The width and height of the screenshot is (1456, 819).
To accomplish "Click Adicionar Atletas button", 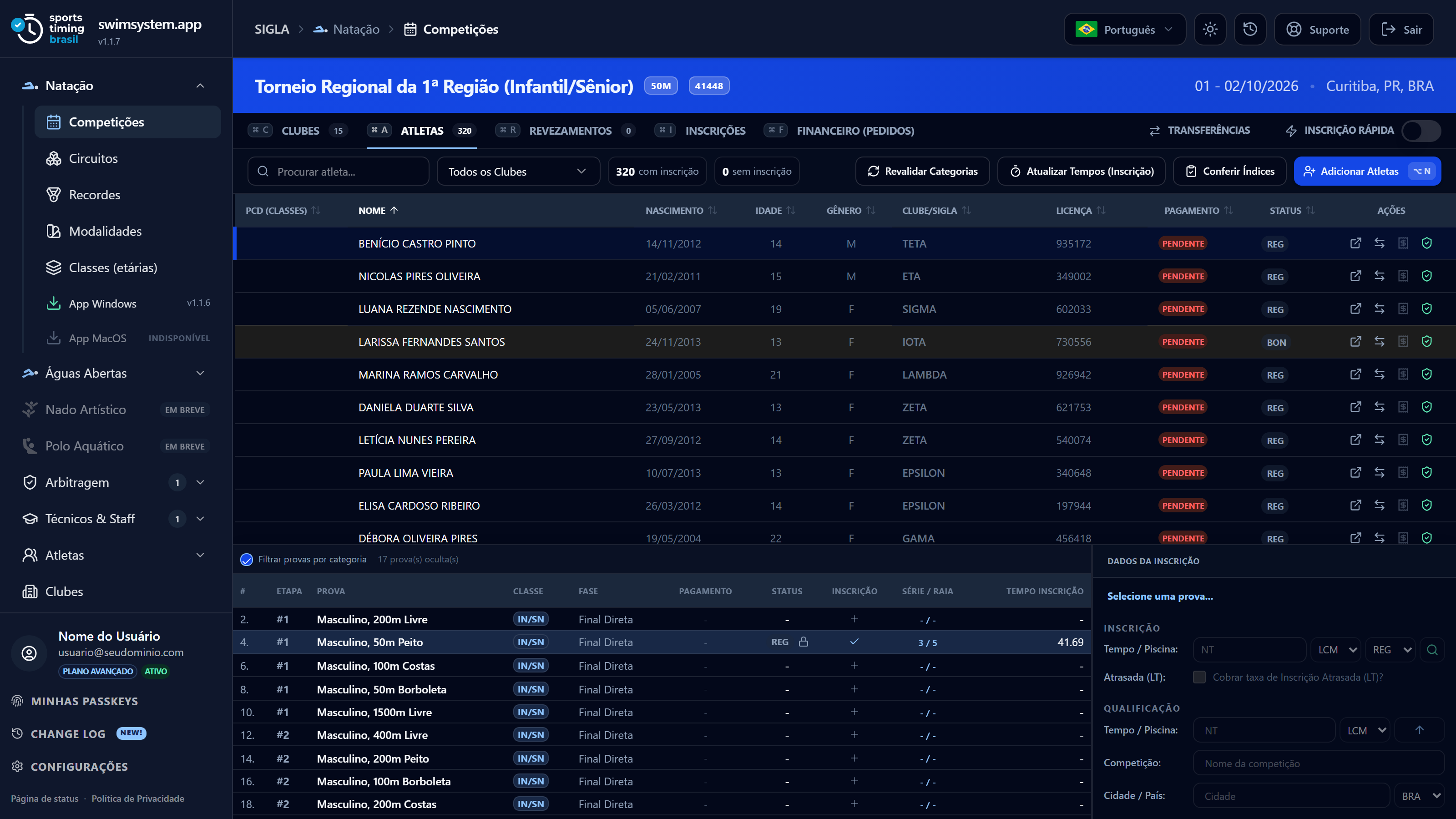I will tap(1367, 171).
